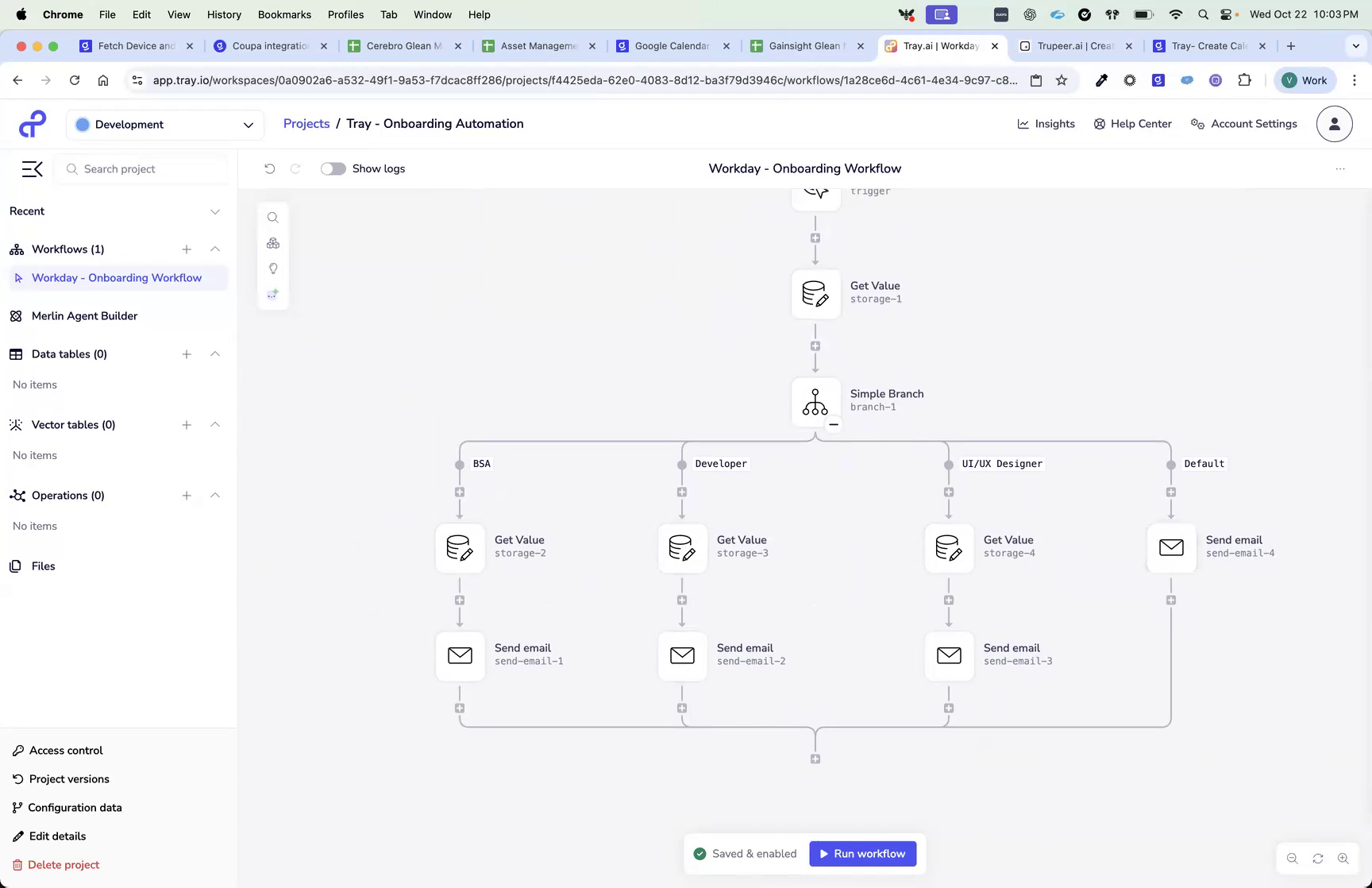Collapse the Data tables section
Image resolution: width=1372 pixels, height=888 pixels.
click(x=214, y=353)
